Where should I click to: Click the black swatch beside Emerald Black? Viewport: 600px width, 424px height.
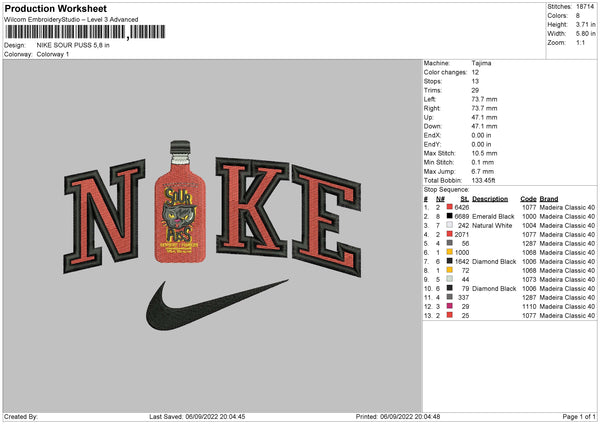pos(450,216)
